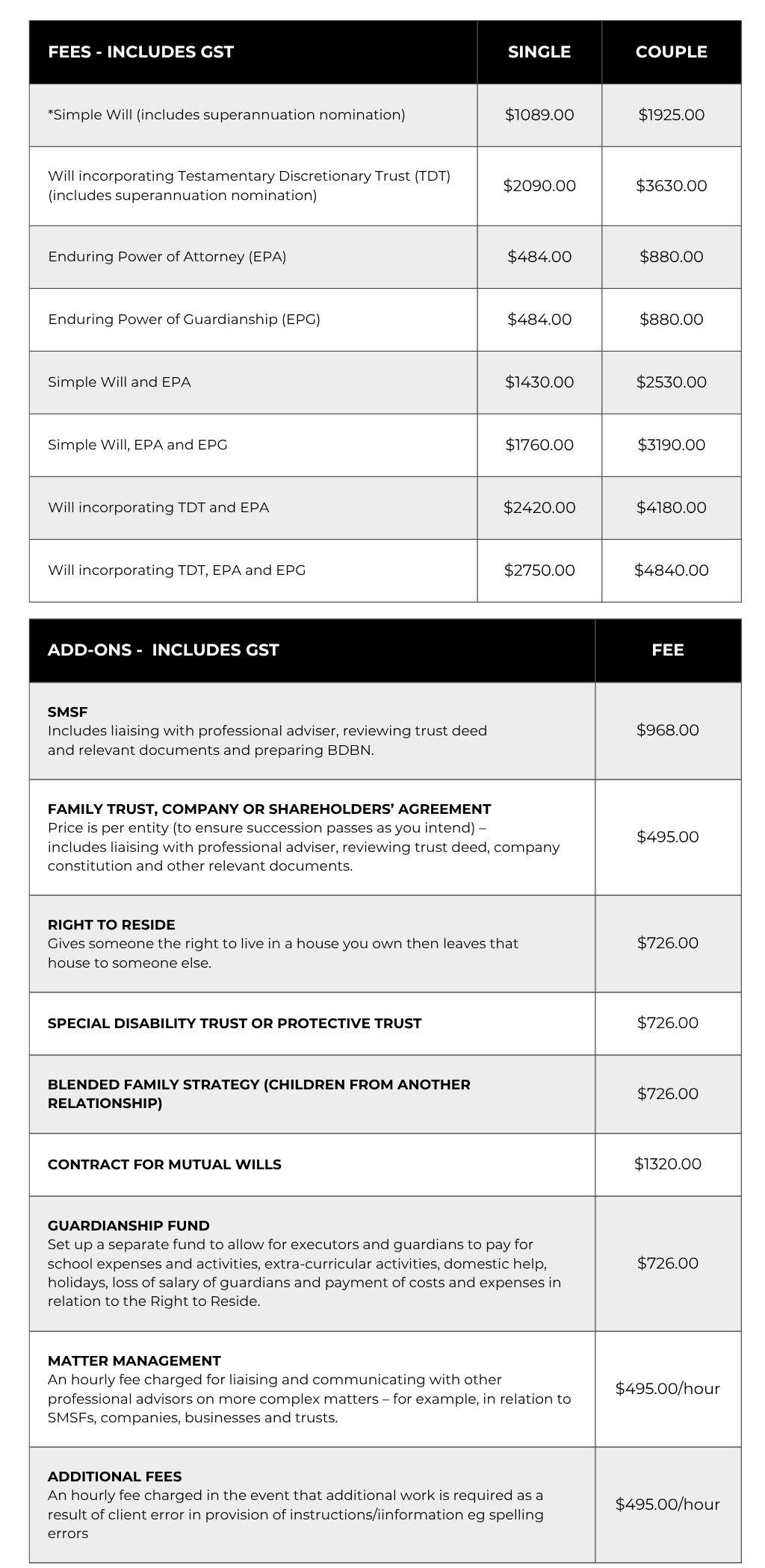Select the SMSF add-on heading

(68, 712)
